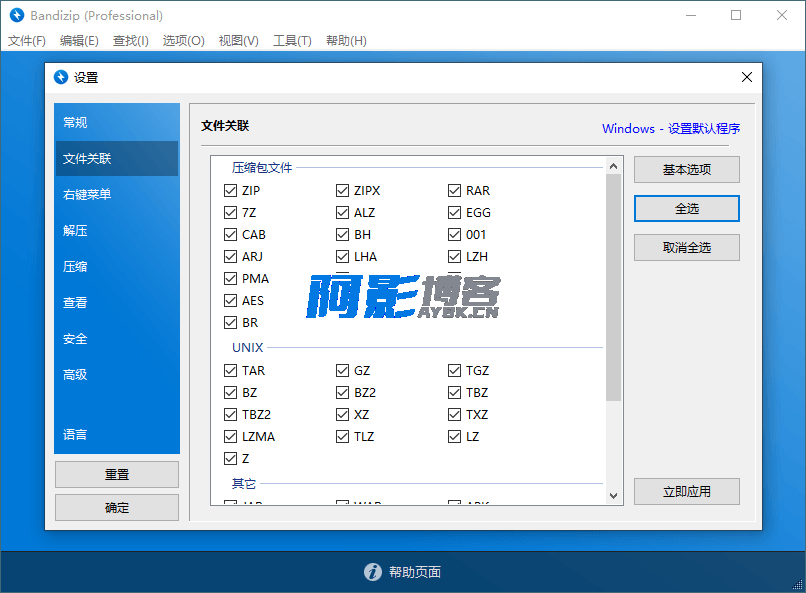Toggle the TBZ checkbox
Screen dimensions: 806x593
[x=454, y=393]
